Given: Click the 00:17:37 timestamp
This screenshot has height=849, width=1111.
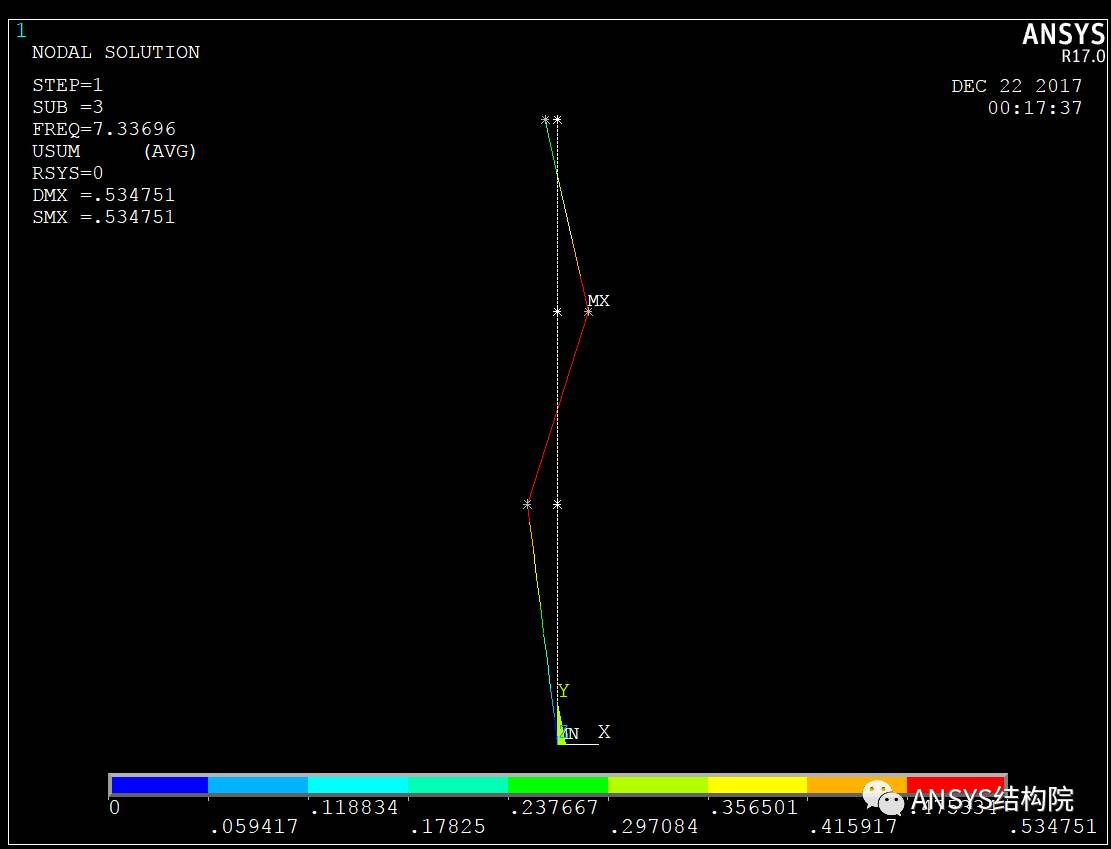Looking at the screenshot, I should (x=1035, y=108).
